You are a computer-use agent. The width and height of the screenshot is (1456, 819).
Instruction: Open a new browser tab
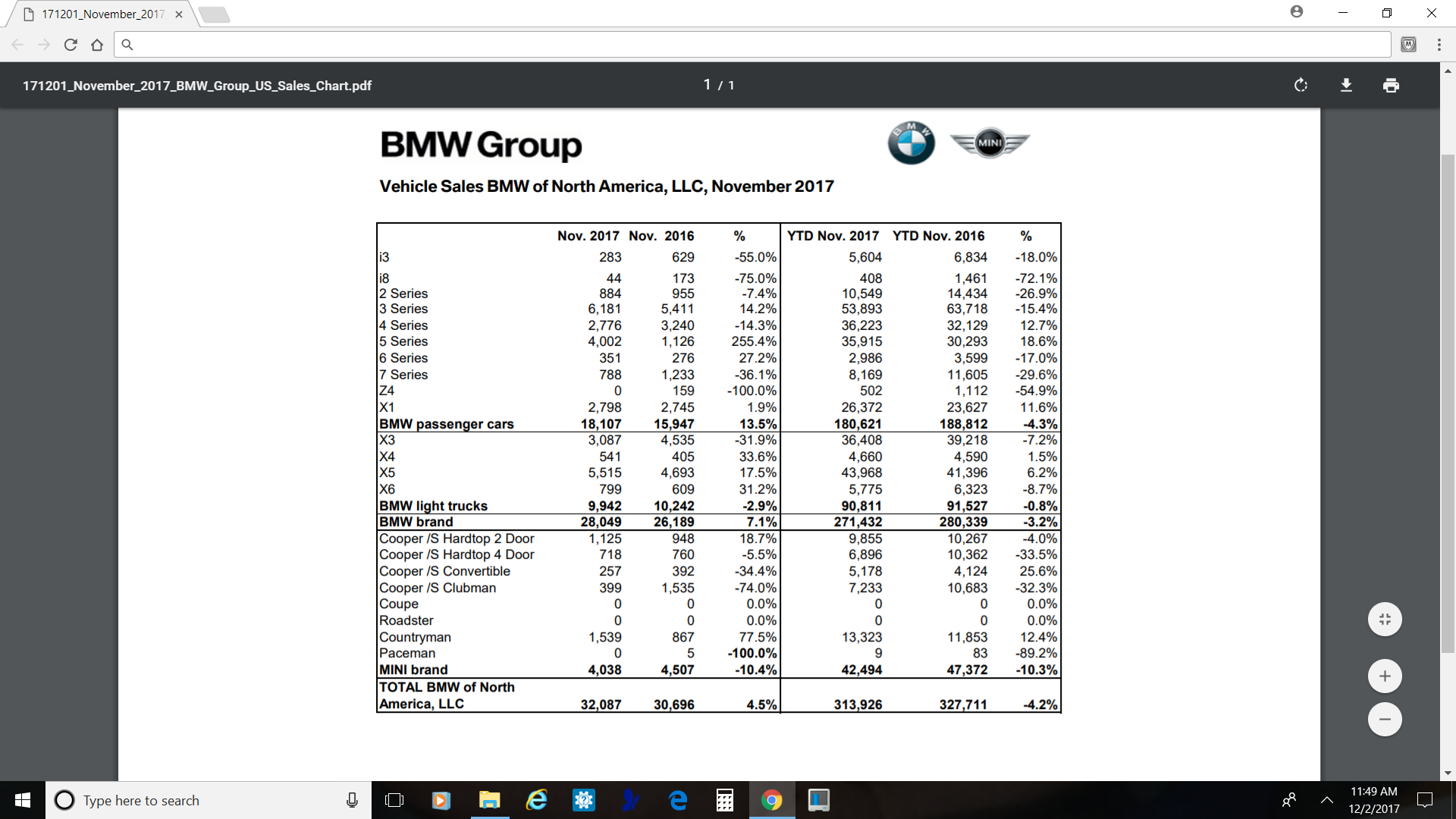point(215,14)
